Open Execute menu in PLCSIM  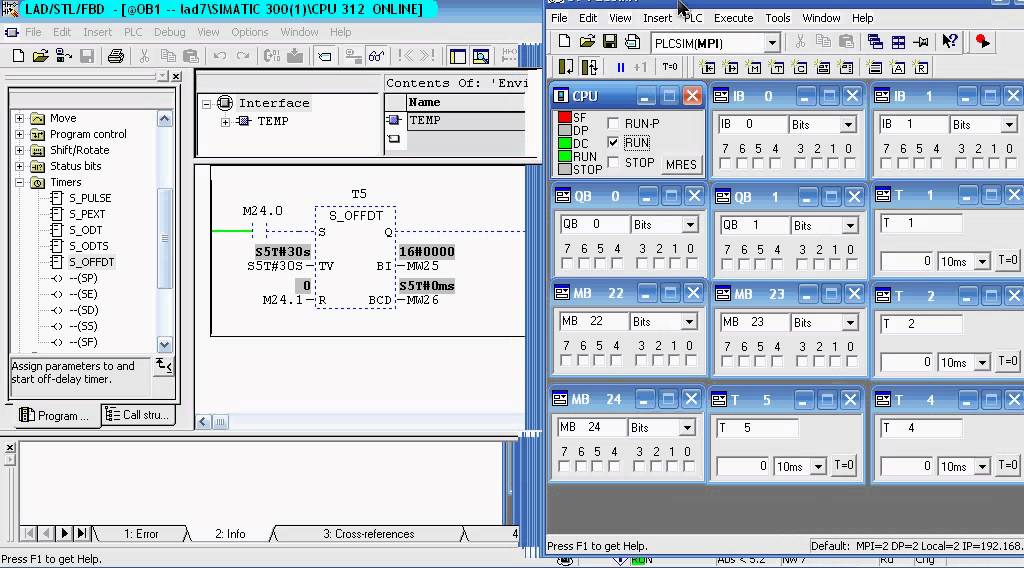[733, 18]
